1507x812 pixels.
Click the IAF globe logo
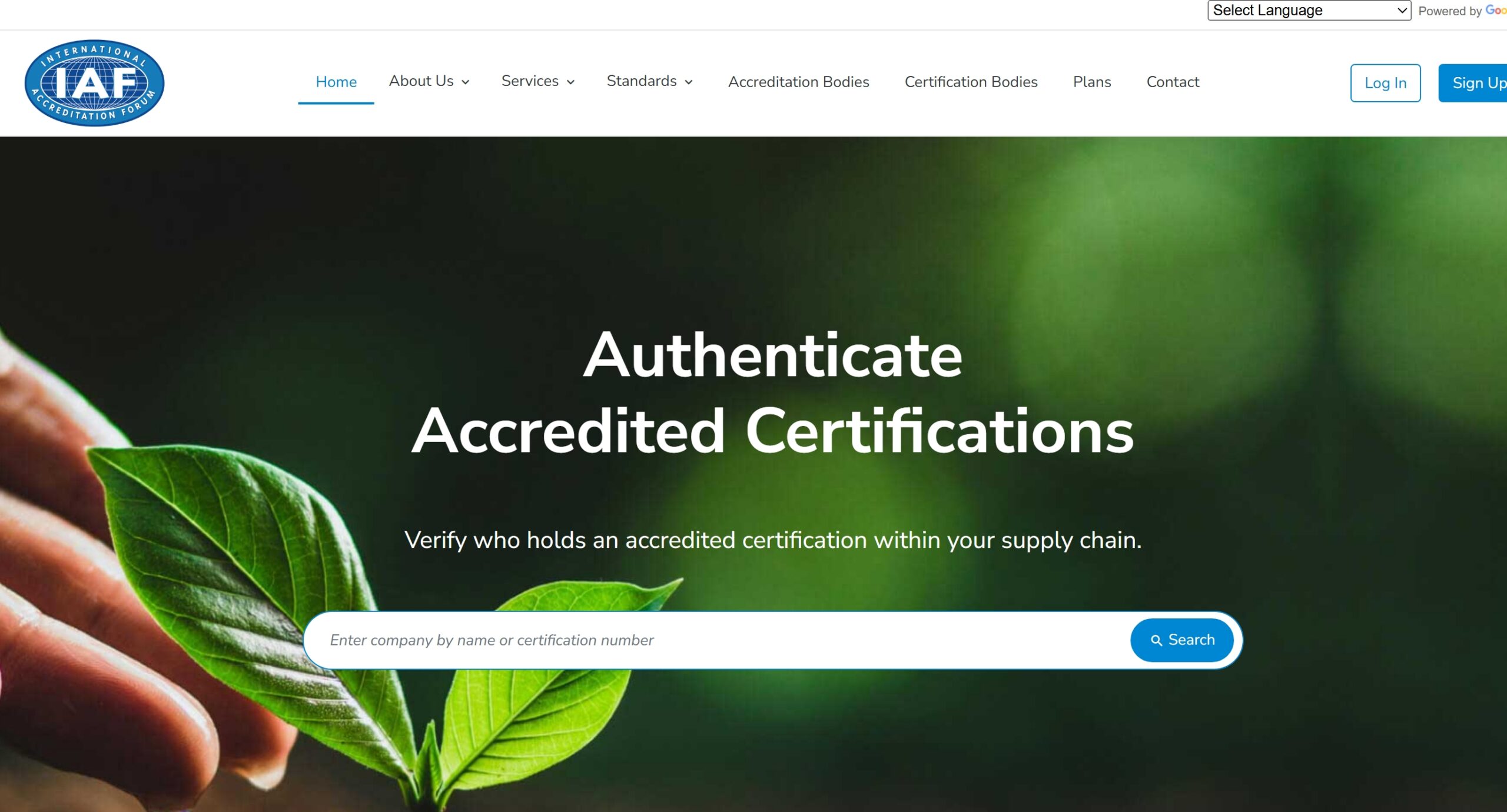(x=94, y=82)
